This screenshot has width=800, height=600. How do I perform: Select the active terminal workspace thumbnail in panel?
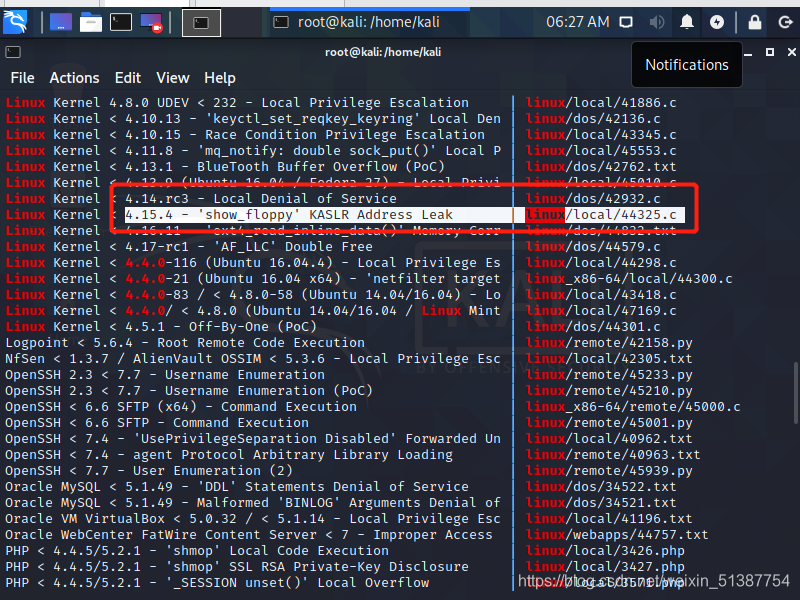[202, 23]
